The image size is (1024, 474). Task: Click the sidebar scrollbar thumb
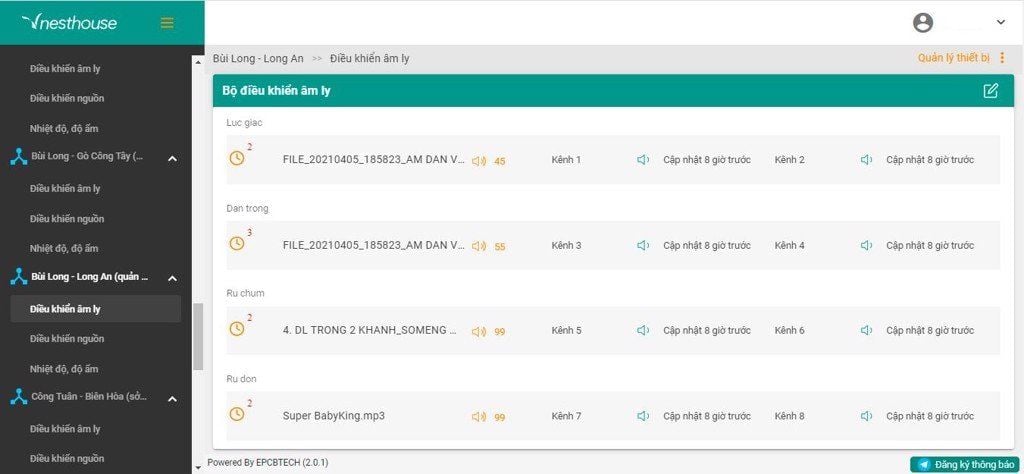click(198, 337)
